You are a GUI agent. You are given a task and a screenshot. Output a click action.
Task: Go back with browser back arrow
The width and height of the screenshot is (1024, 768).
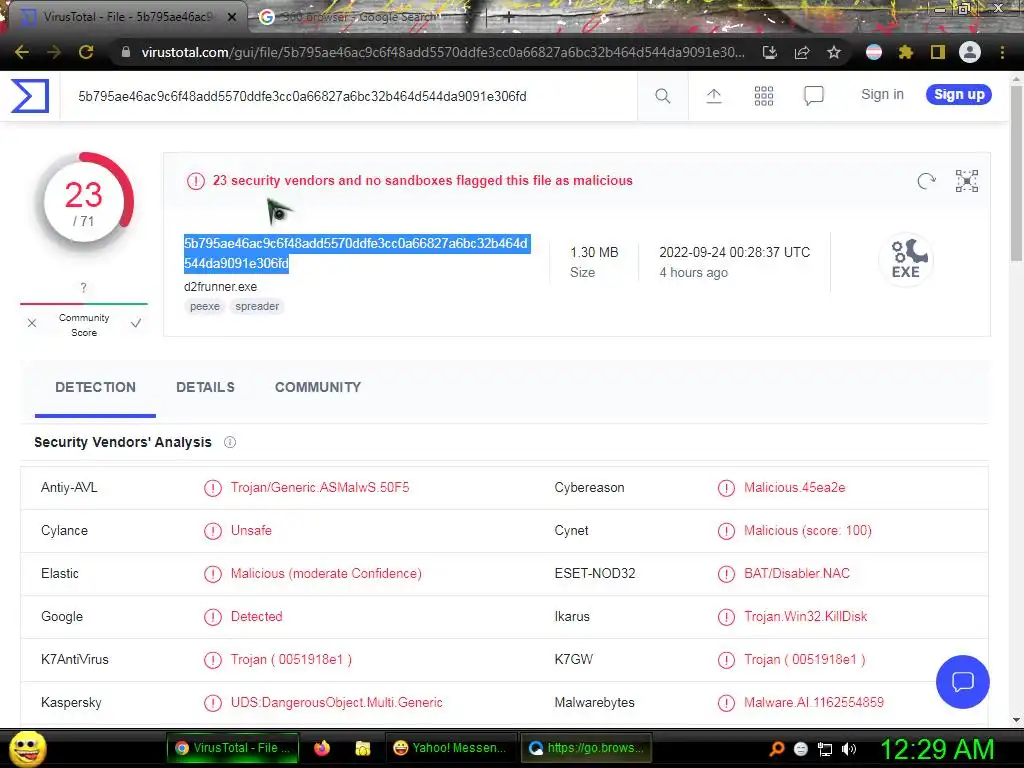[22, 52]
